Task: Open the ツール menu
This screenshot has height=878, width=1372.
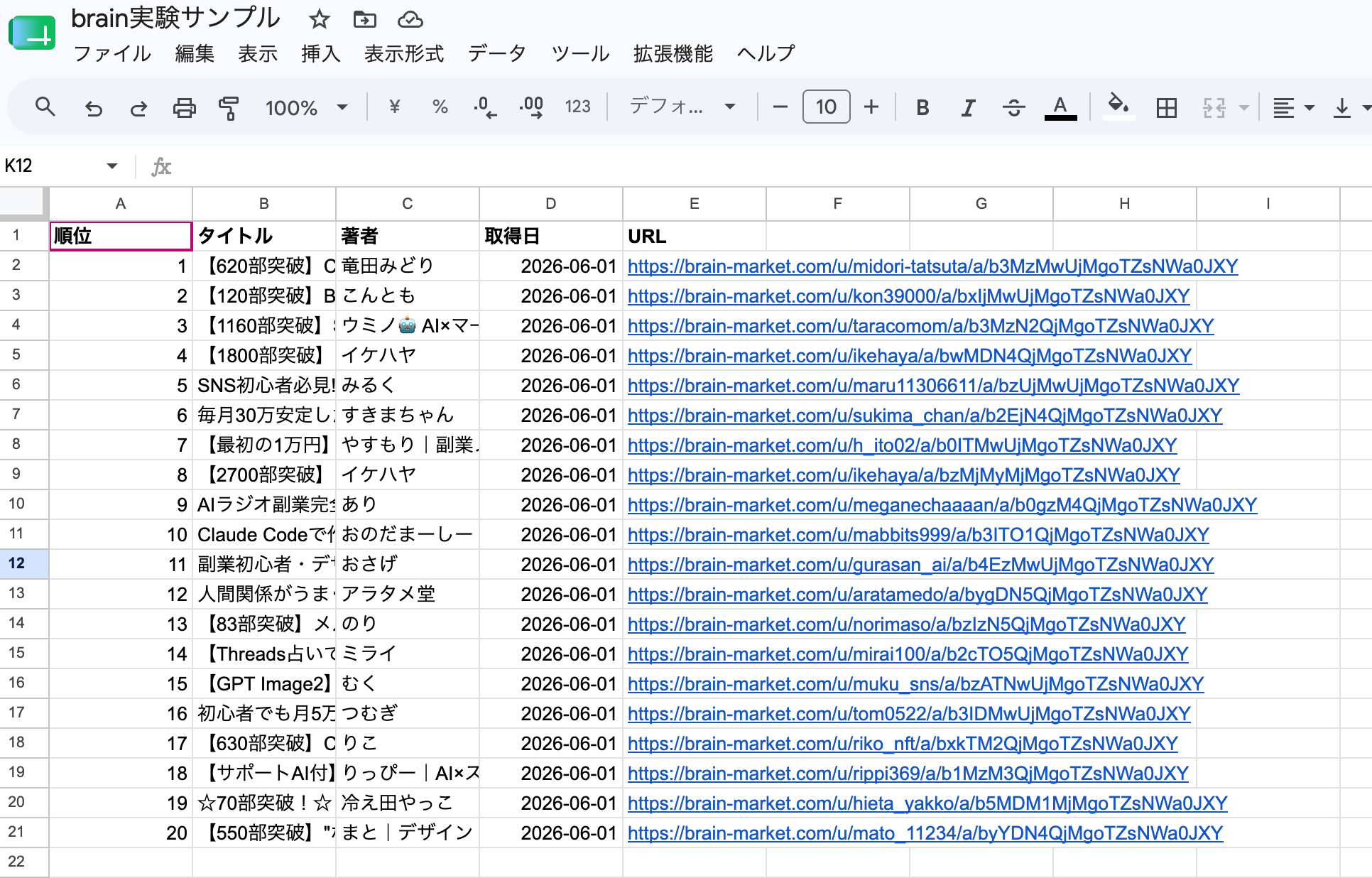Action: coord(580,53)
